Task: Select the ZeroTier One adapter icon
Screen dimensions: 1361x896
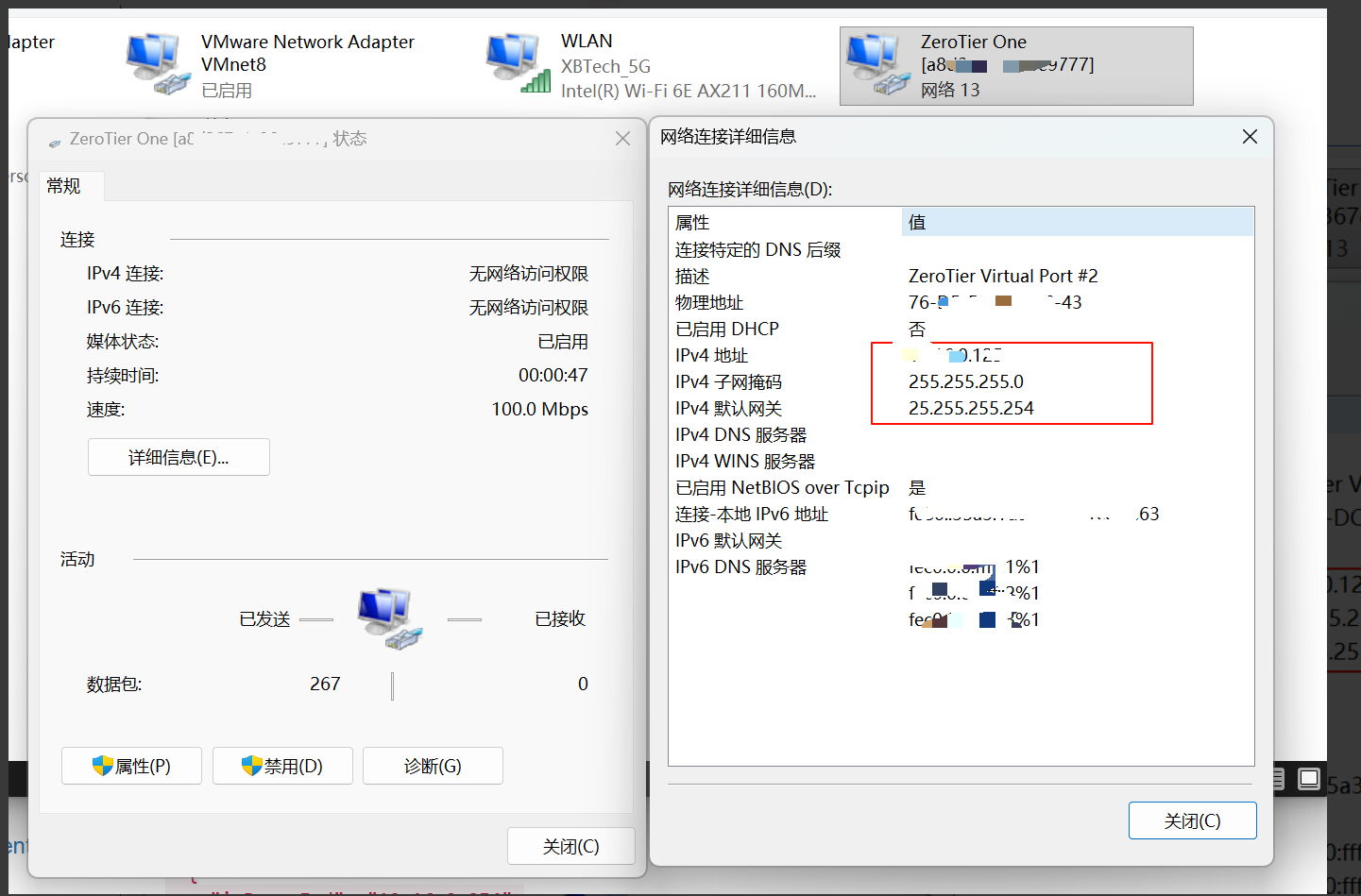Action: 877,64
